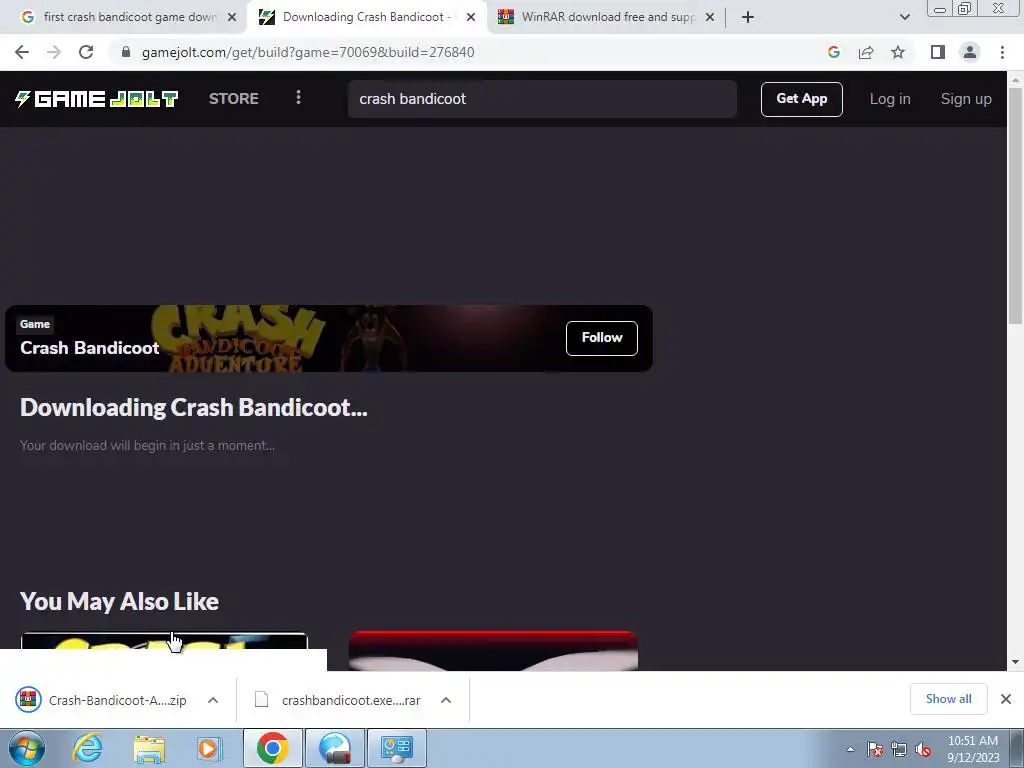
Task: Open the screen recorder taskbar app
Action: (334, 748)
